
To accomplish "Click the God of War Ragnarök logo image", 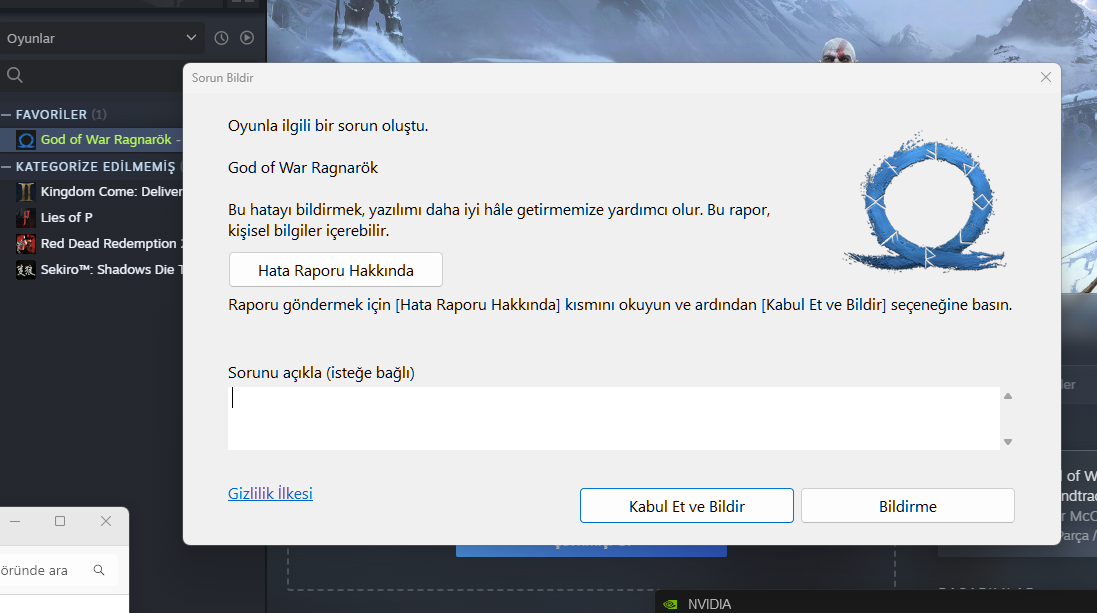I will (x=927, y=202).
